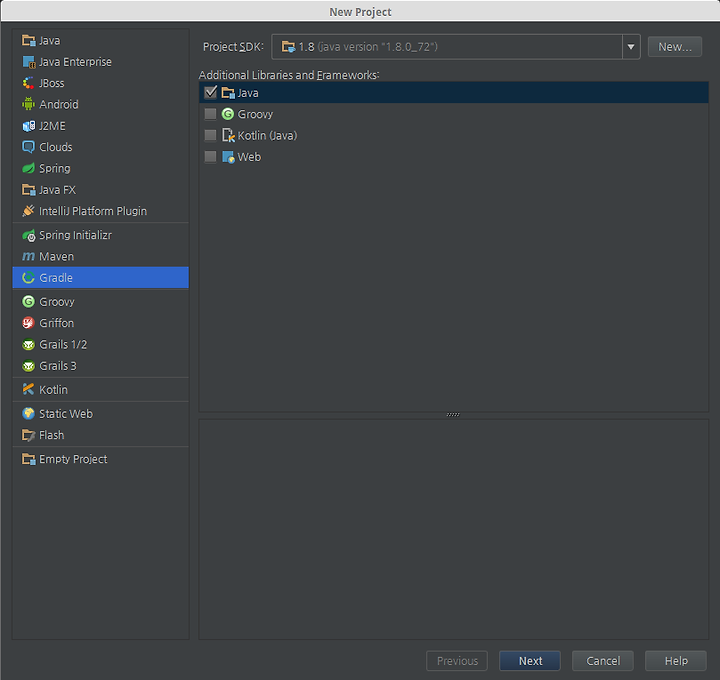Enable the Groovy framework checkbox
720x680 pixels.
coord(210,114)
